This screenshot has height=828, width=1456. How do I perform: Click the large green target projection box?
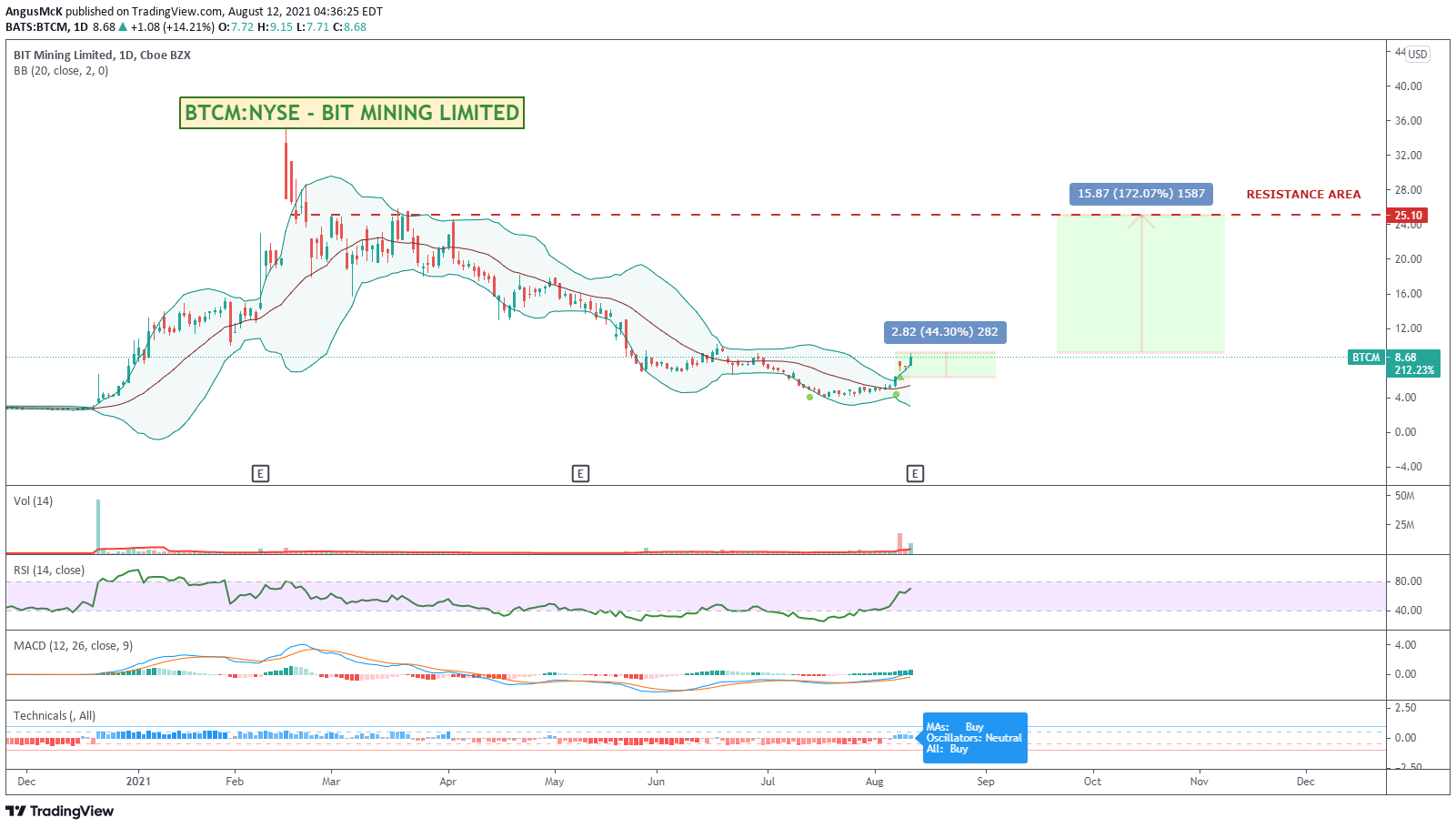coord(1140,284)
